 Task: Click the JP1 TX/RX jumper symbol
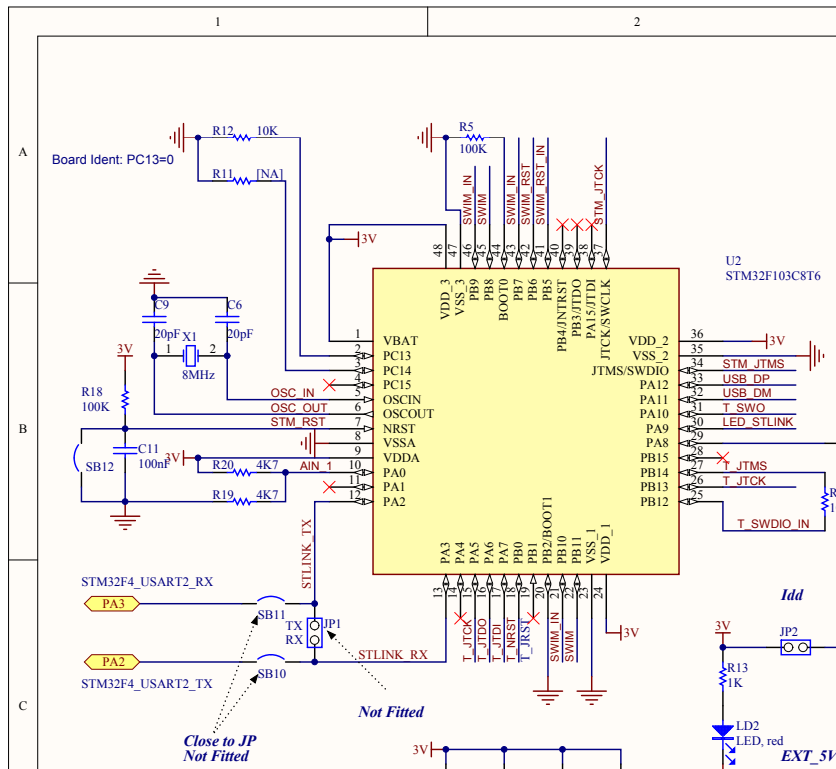[x=315, y=632]
